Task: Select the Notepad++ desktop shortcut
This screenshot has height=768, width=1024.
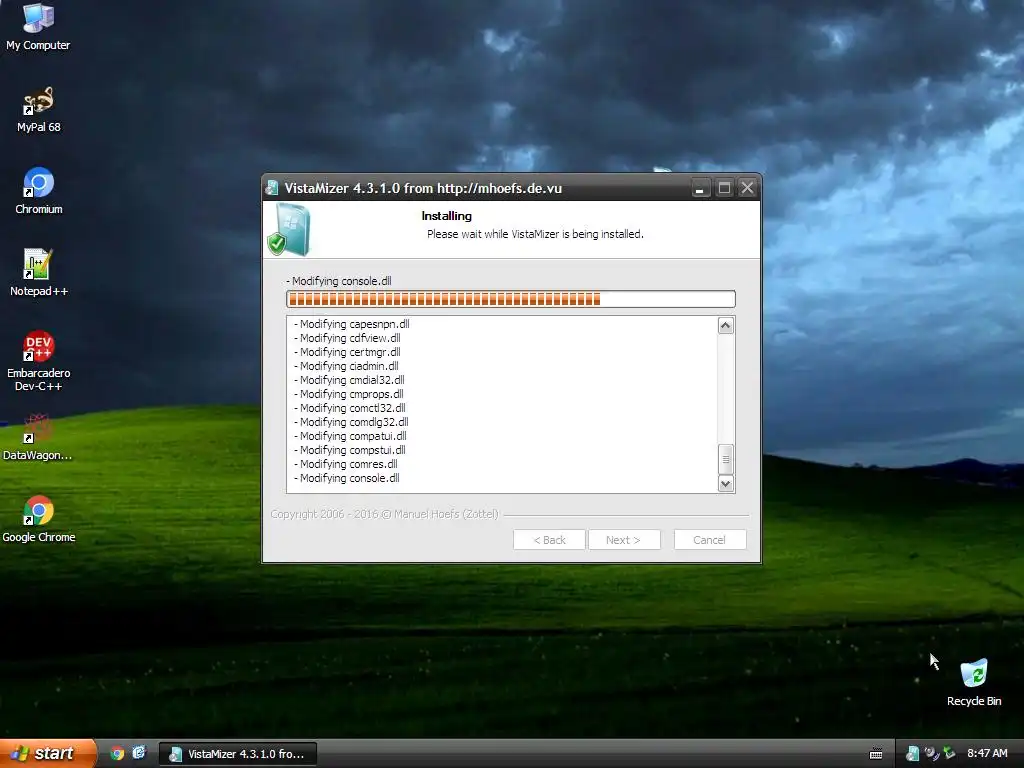Action: coord(38,274)
